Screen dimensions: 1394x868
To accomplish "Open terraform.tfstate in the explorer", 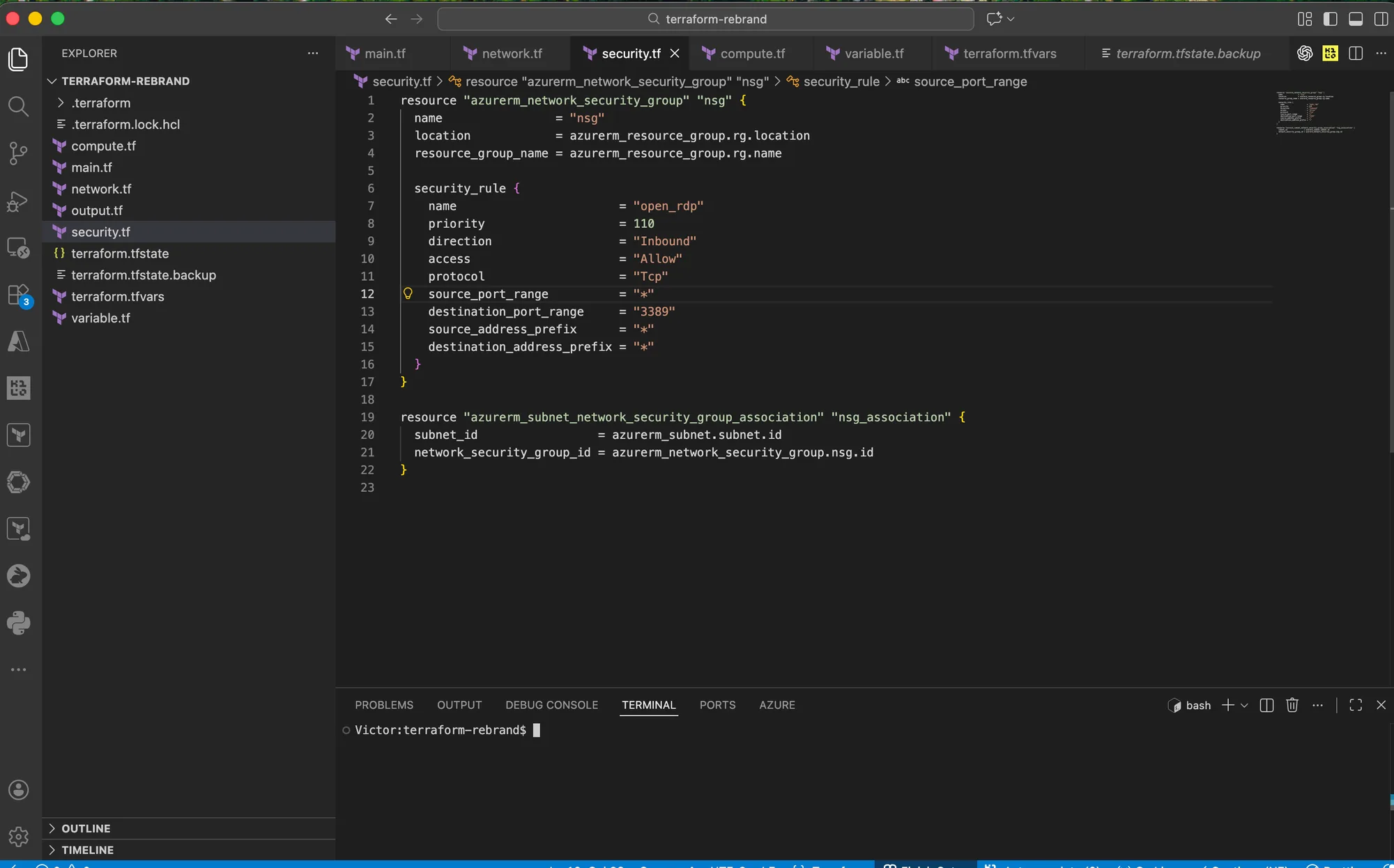I will (189, 254).
